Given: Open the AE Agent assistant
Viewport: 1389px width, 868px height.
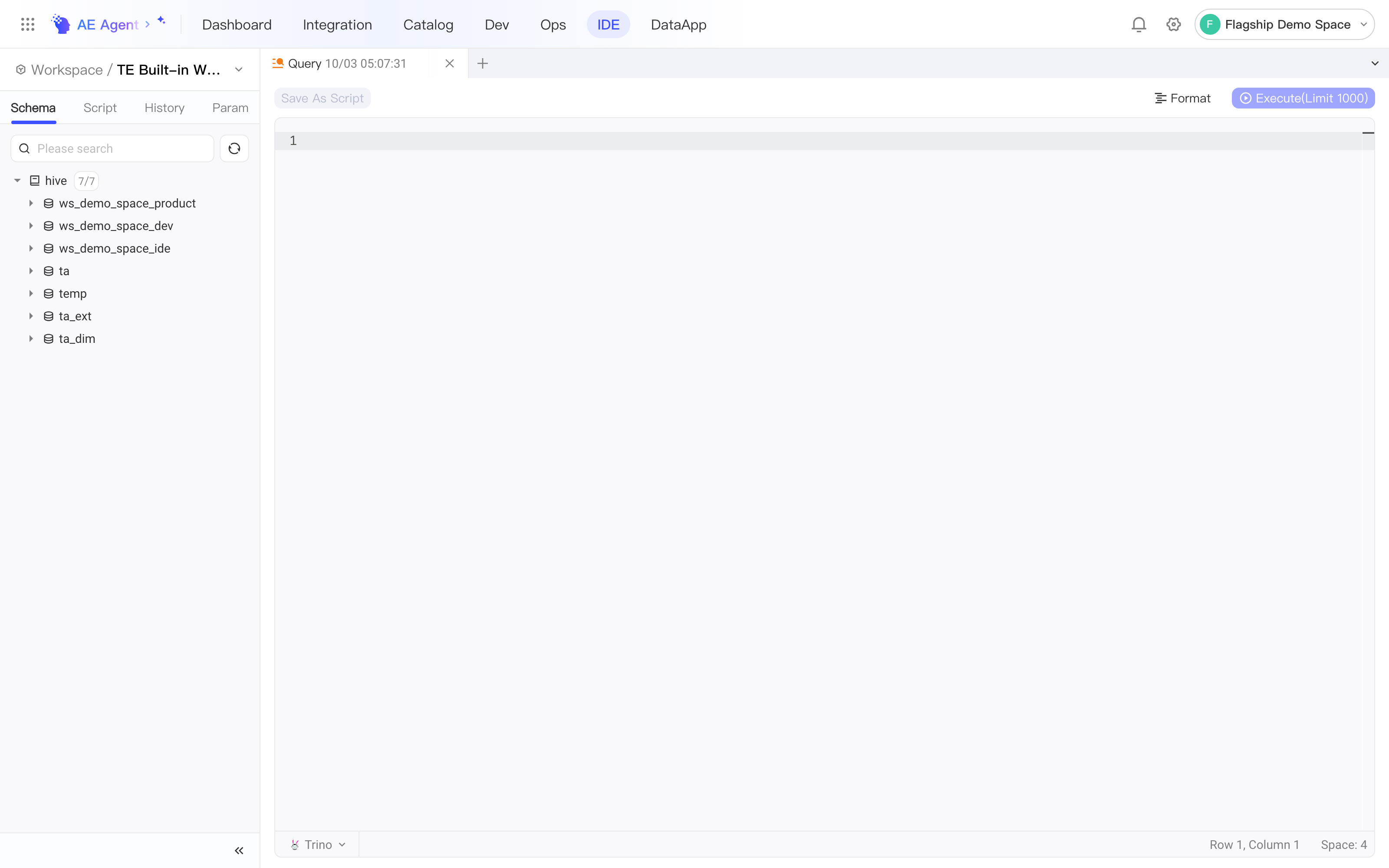Looking at the screenshot, I should (109, 24).
